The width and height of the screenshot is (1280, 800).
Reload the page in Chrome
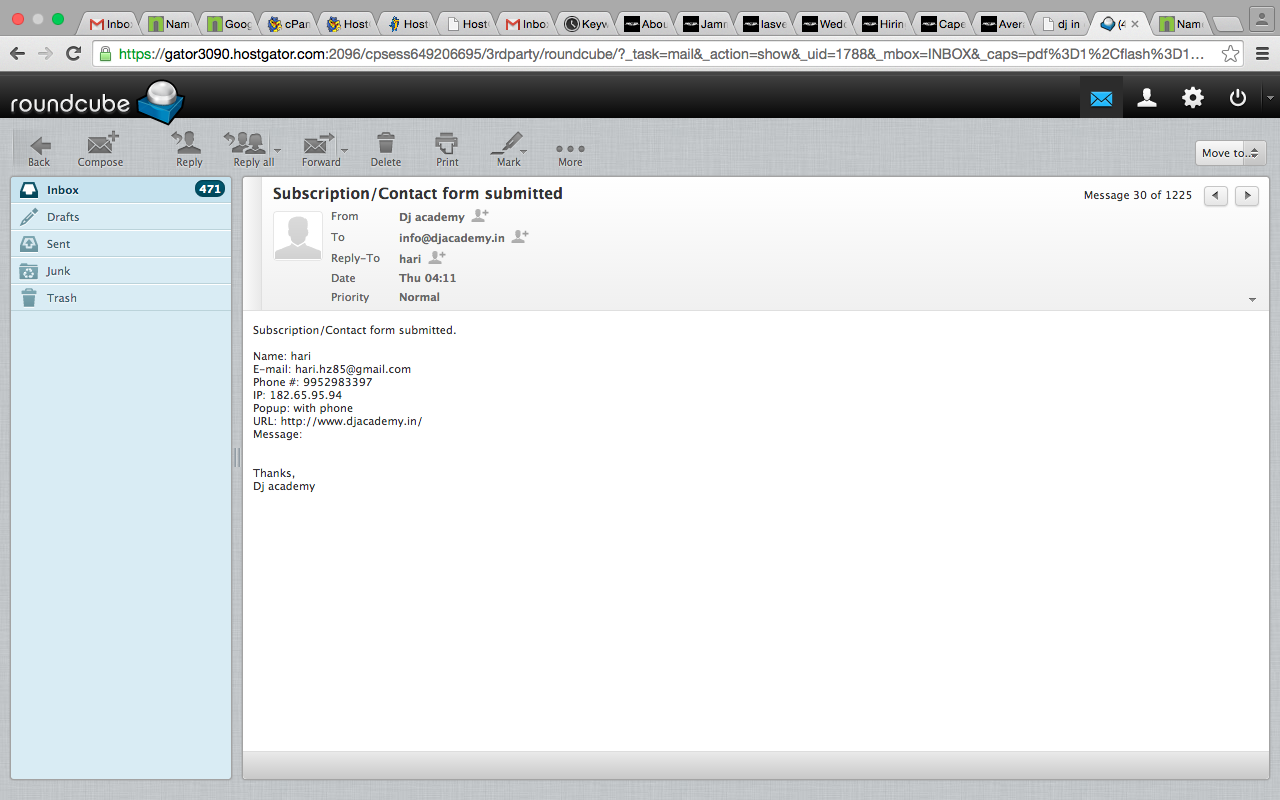coord(73,53)
